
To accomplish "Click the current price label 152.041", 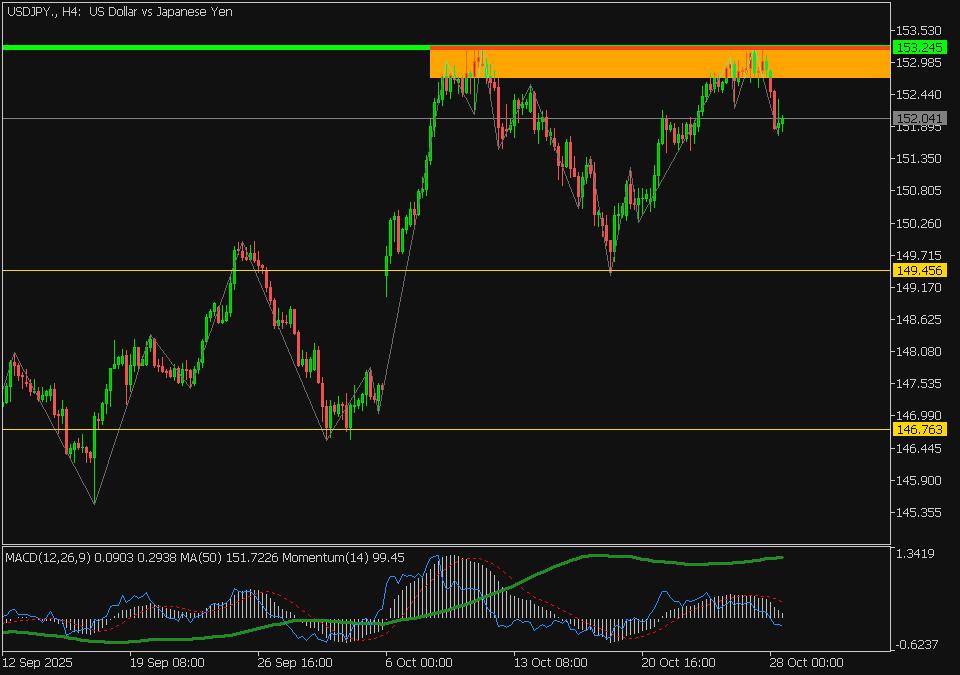I will 917,120.
